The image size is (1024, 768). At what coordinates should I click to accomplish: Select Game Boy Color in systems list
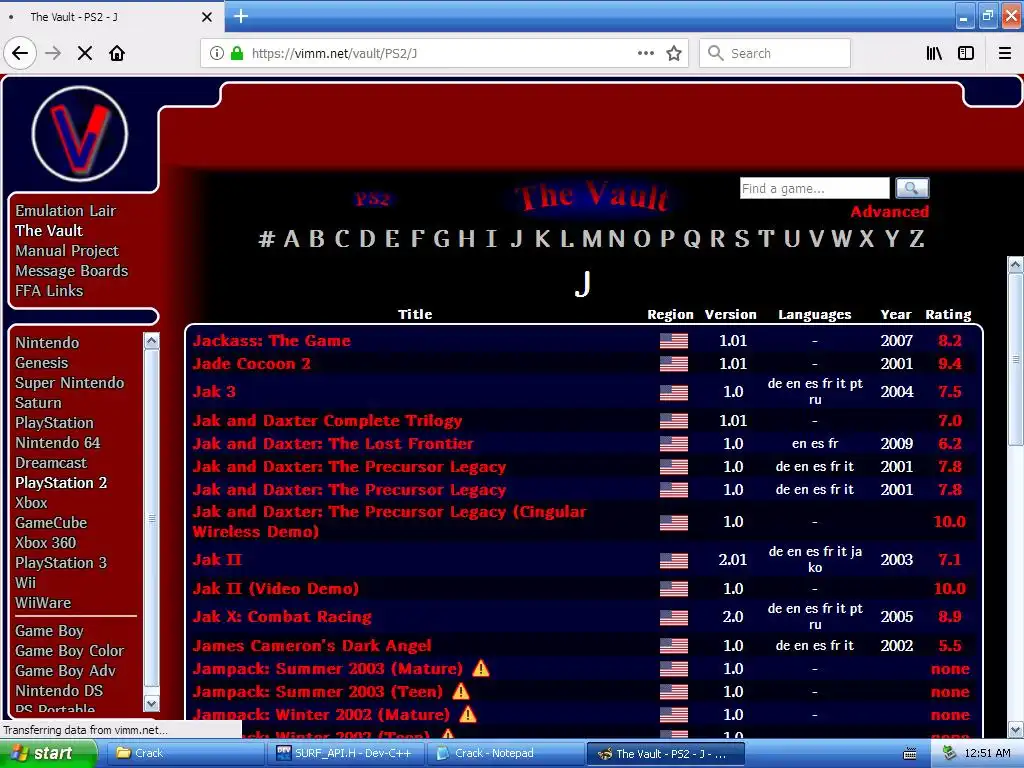pos(69,650)
